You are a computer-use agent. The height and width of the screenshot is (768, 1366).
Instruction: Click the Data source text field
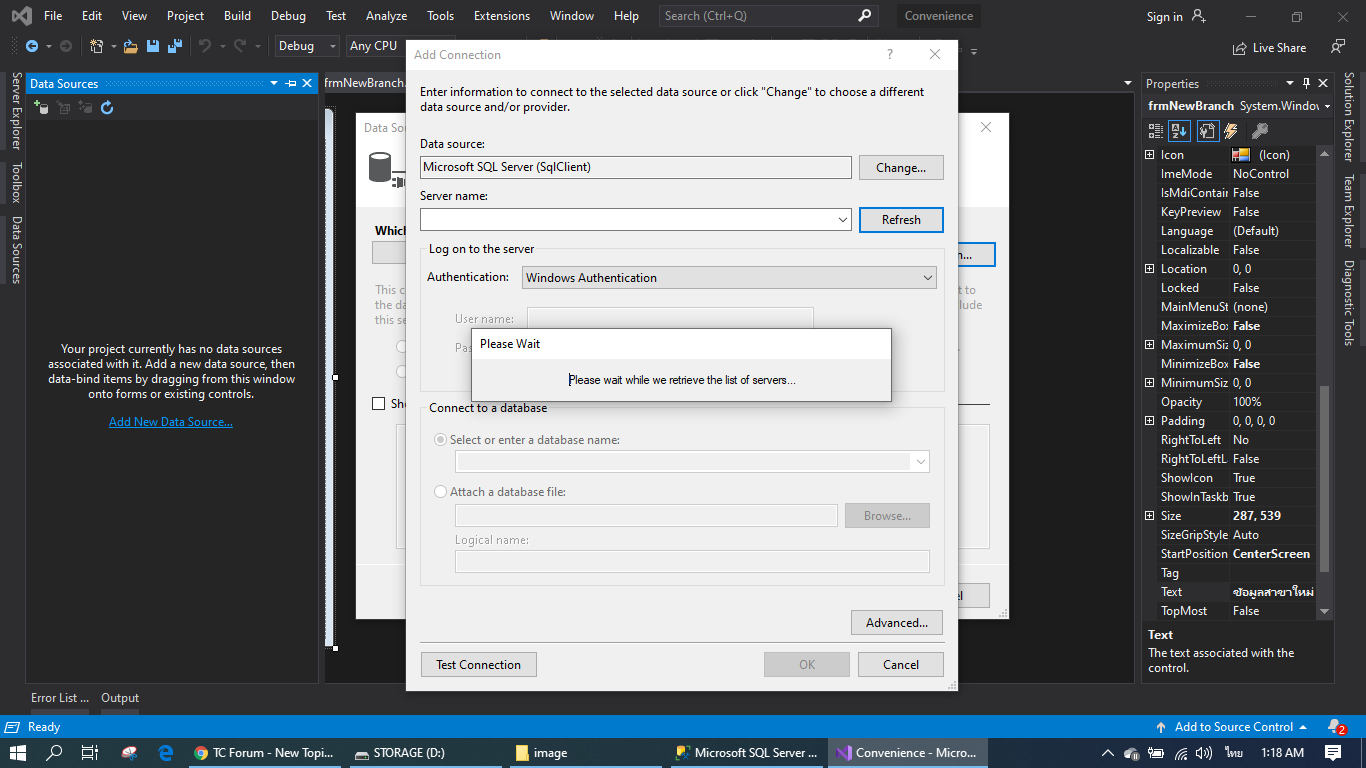click(635, 168)
